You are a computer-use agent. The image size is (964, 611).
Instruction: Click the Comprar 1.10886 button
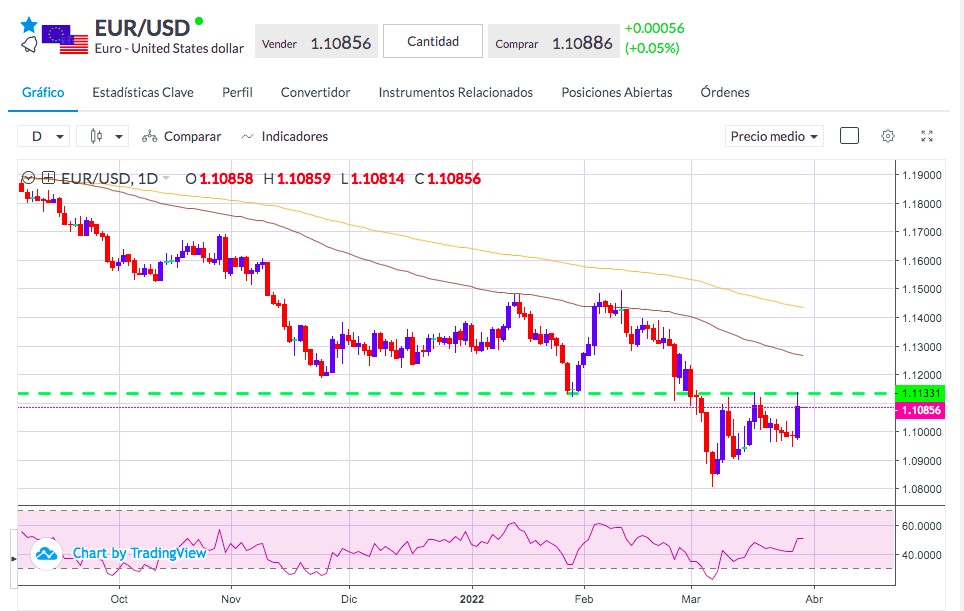click(553, 42)
